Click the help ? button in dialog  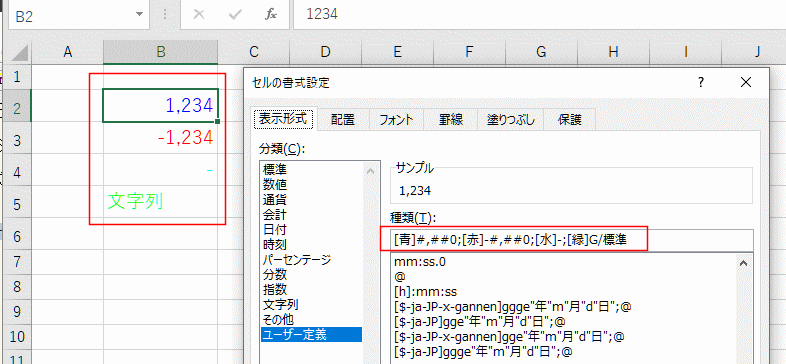pyautogui.click(x=701, y=82)
